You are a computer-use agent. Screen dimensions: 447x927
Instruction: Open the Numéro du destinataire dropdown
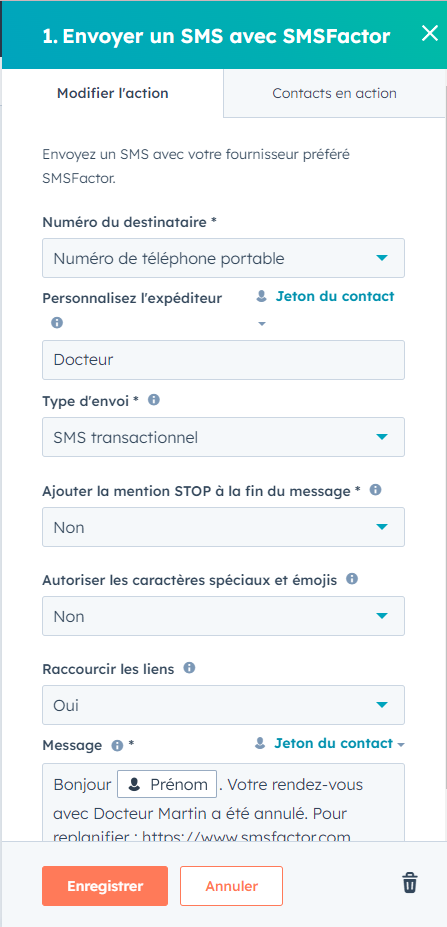[224, 258]
